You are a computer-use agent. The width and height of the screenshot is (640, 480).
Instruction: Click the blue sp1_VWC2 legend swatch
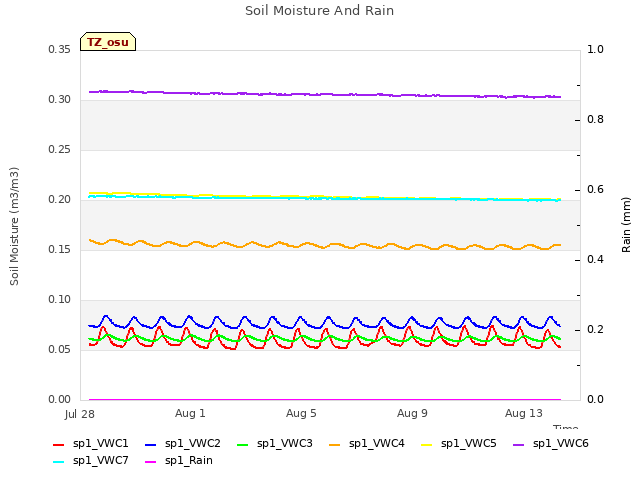(x=151, y=445)
